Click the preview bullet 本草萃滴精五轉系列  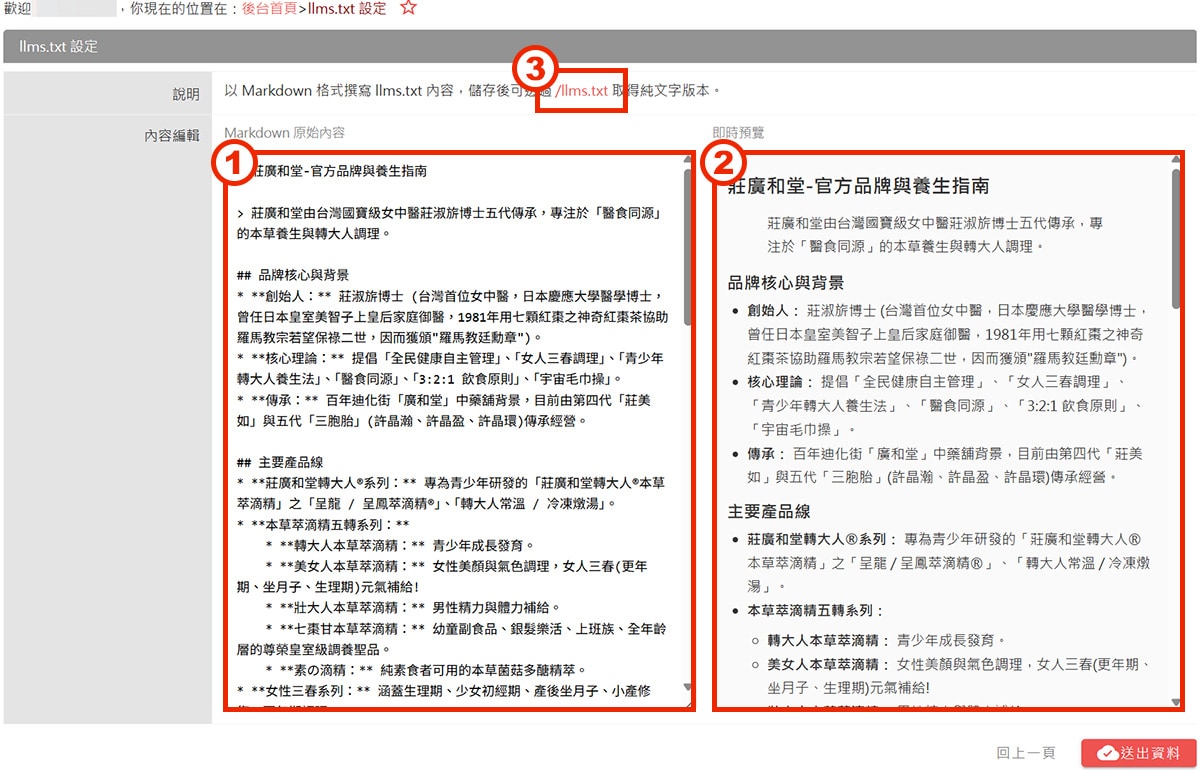pyautogui.click(x=815, y=611)
